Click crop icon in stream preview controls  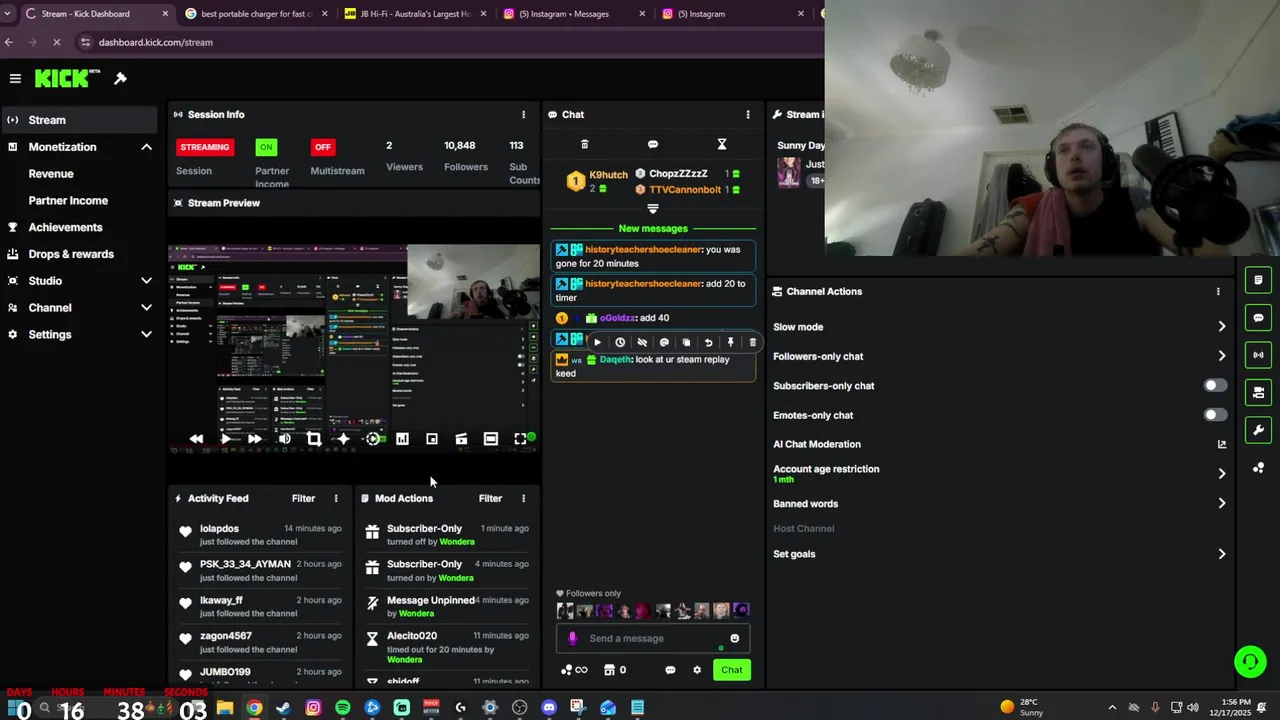coord(314,439)
